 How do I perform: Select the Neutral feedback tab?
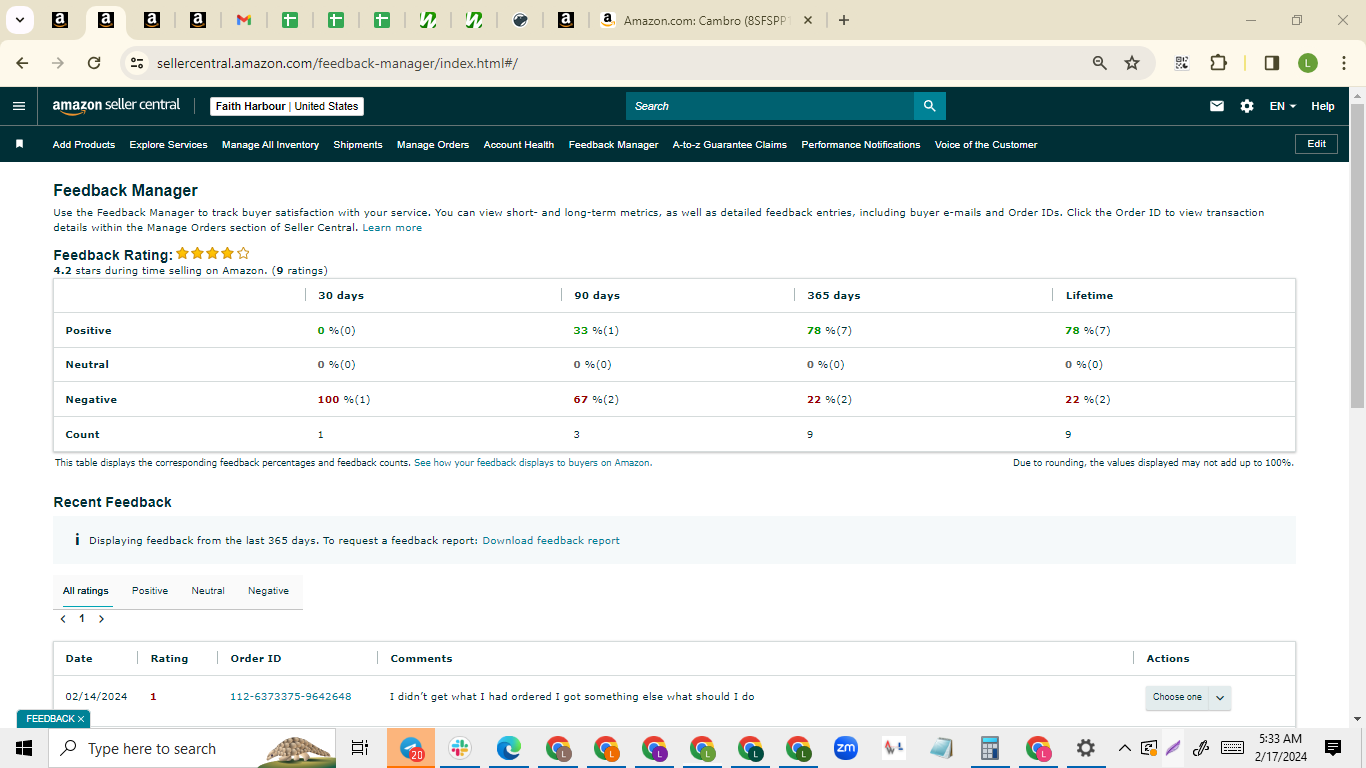pyautogui.click(x=208, y=591)
